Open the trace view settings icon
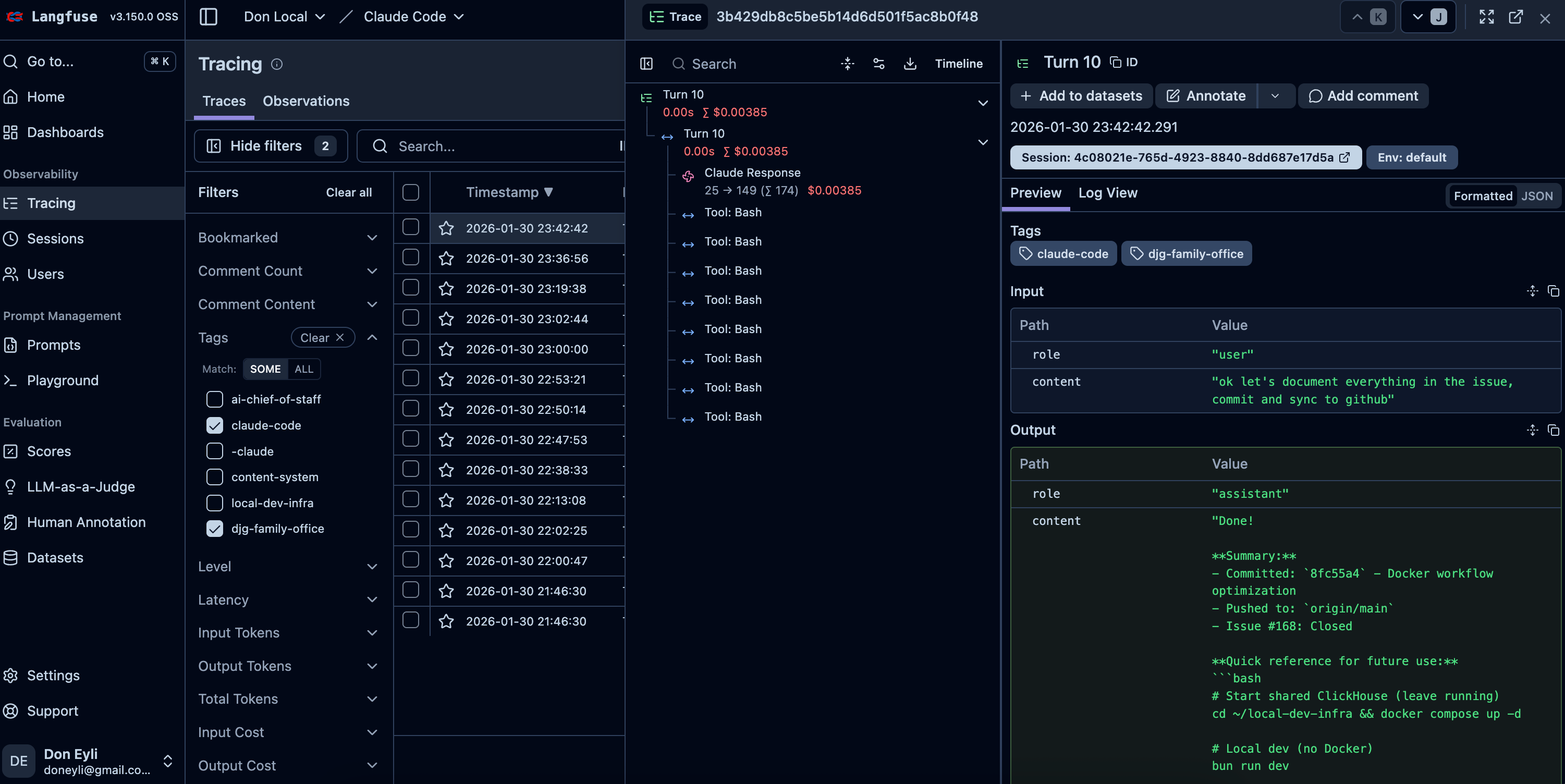 pos(878,64)
